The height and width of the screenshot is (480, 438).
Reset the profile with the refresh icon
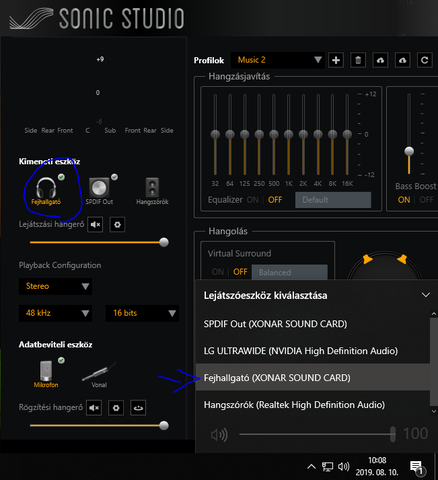tap(425, 60)
